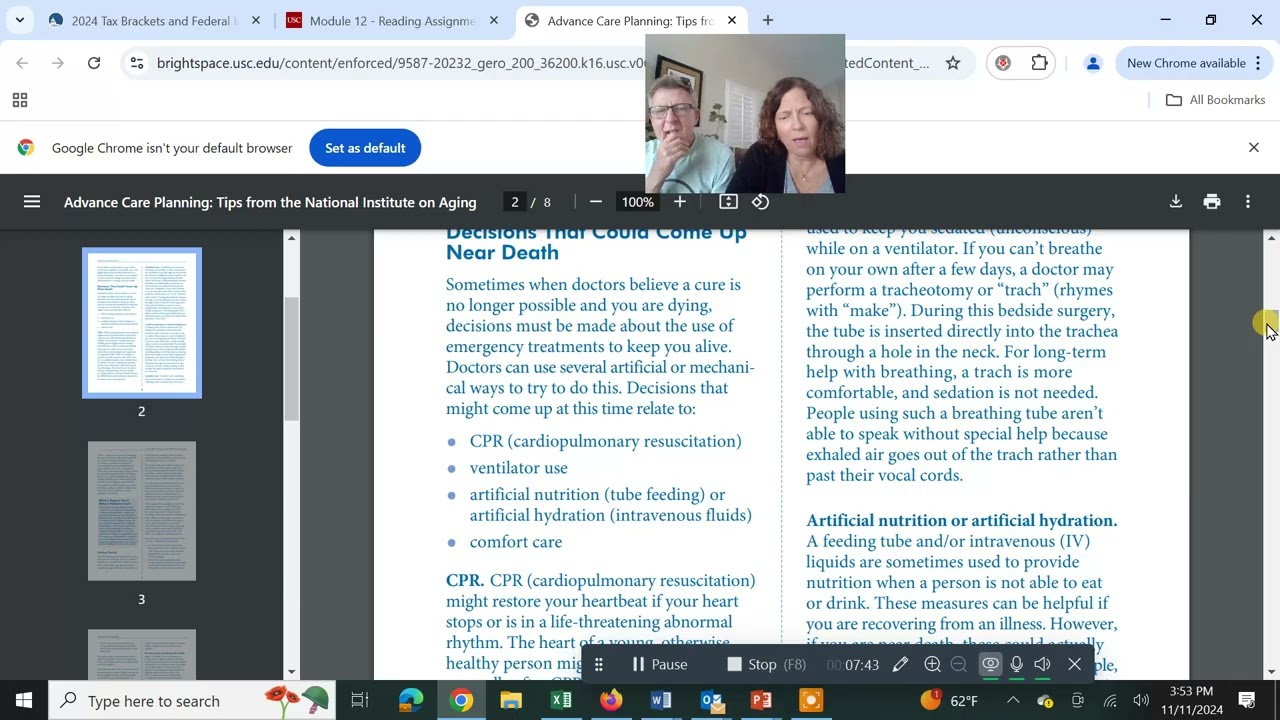Toggle system audio in recorder toolbar
Viewport: 1280px width, 720px height.
[1043, 664]
